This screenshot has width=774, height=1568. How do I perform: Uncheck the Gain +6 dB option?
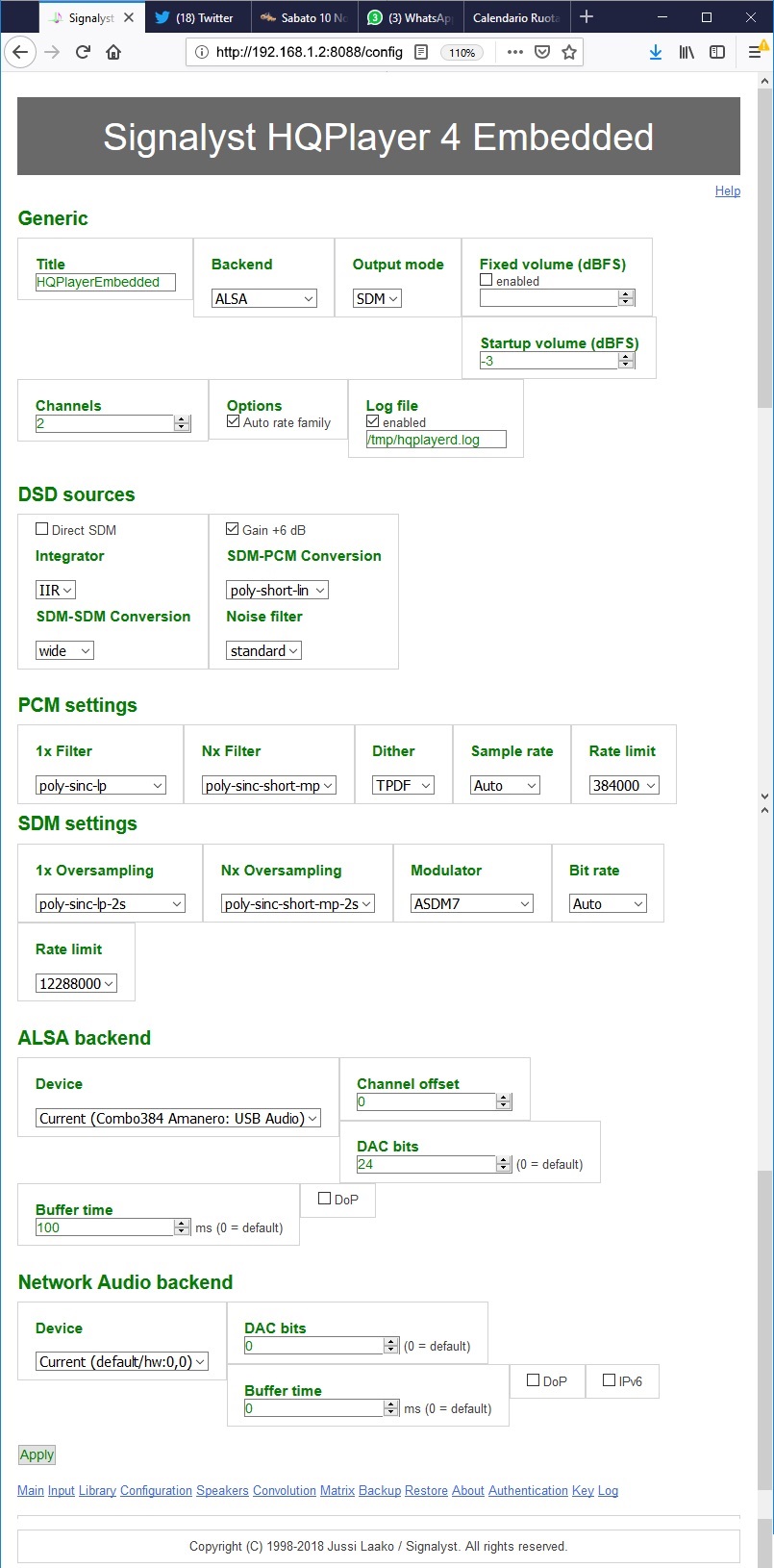233,529
